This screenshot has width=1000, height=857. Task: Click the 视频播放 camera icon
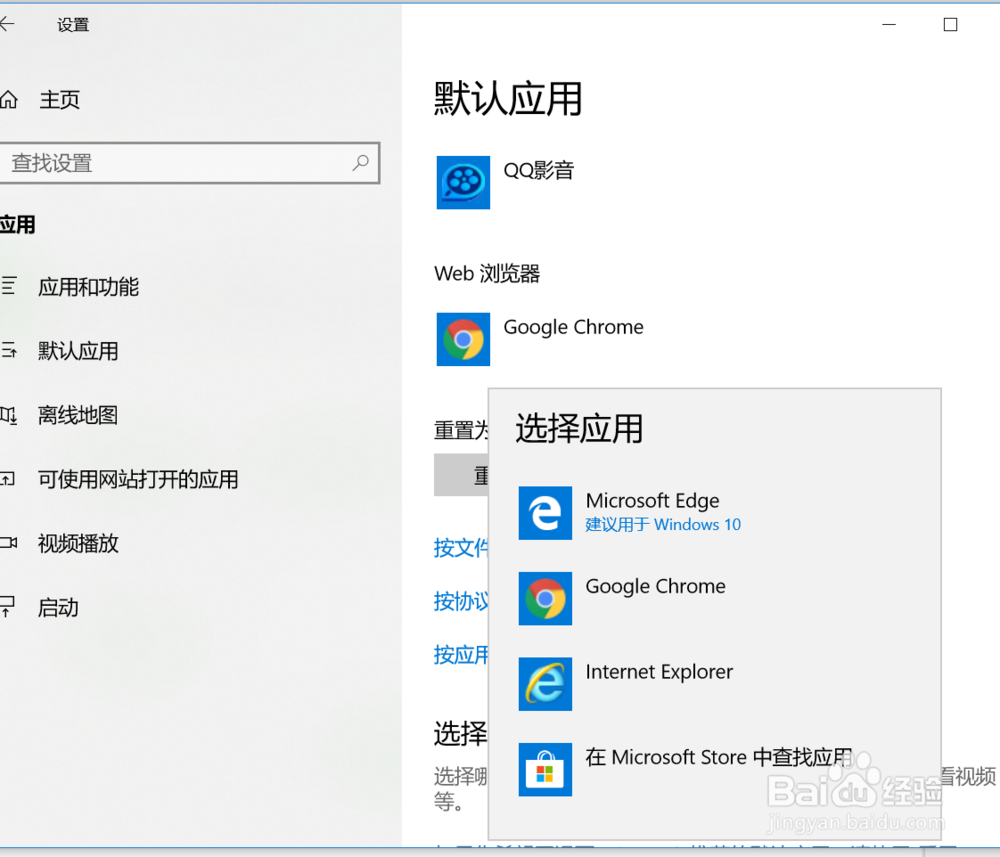(8, 543)
